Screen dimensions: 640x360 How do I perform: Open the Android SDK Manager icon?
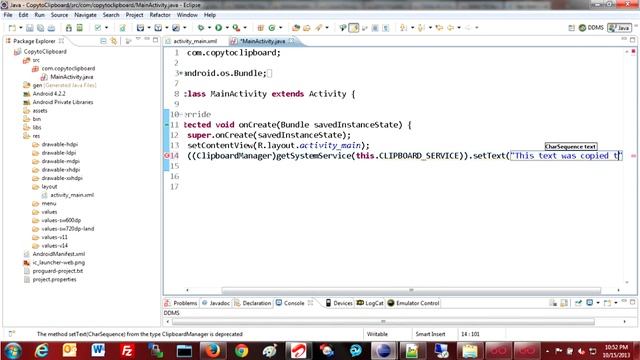coord(69,28)
